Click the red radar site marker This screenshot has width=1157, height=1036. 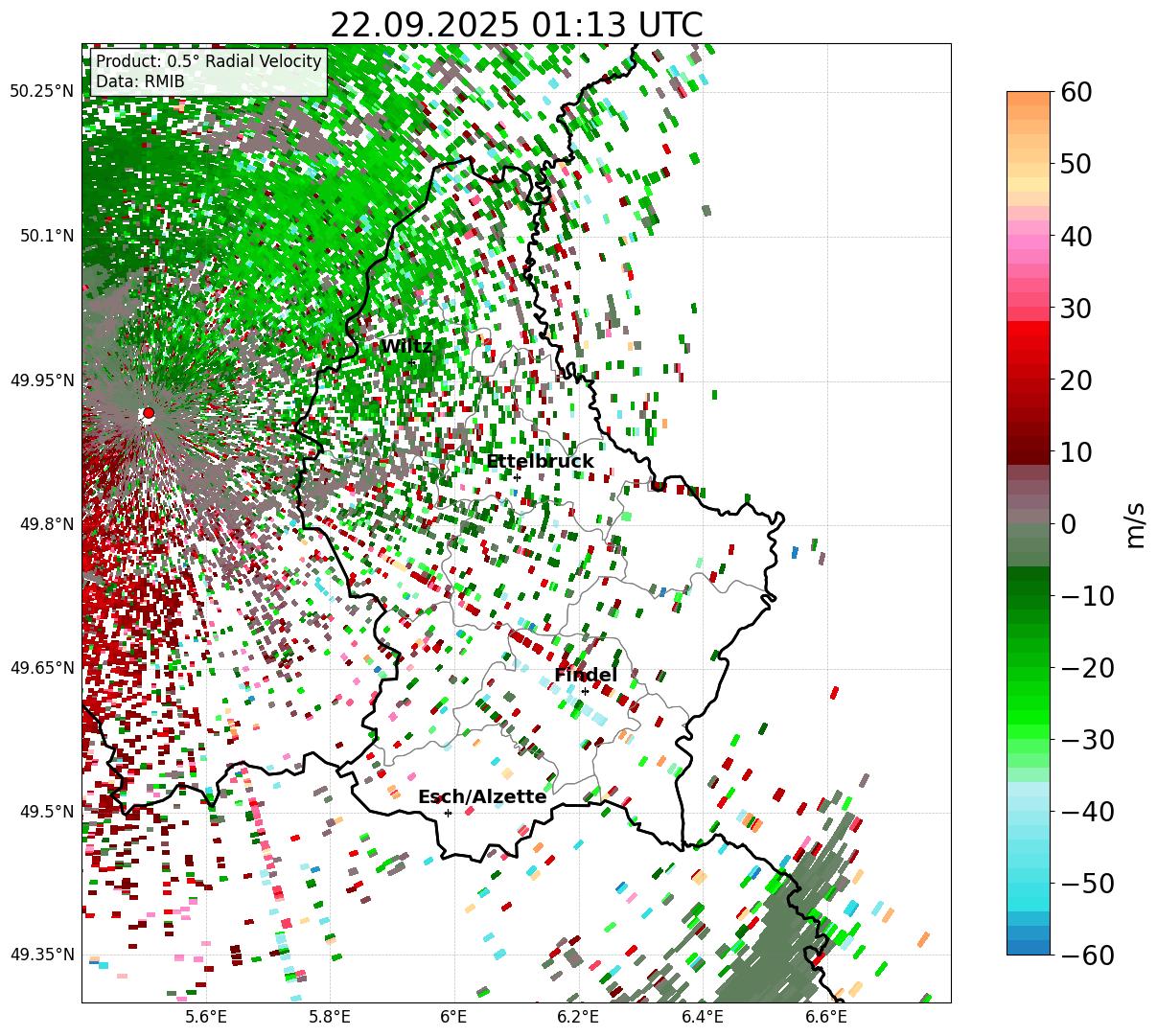[x=148, y=413]
